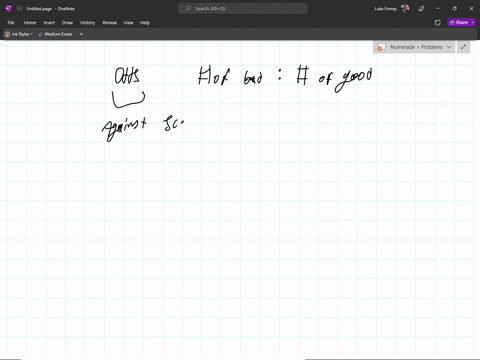480x360 pixels.
Task: Toggle full page view with expand arrows
Action: (x=463, y=47)
